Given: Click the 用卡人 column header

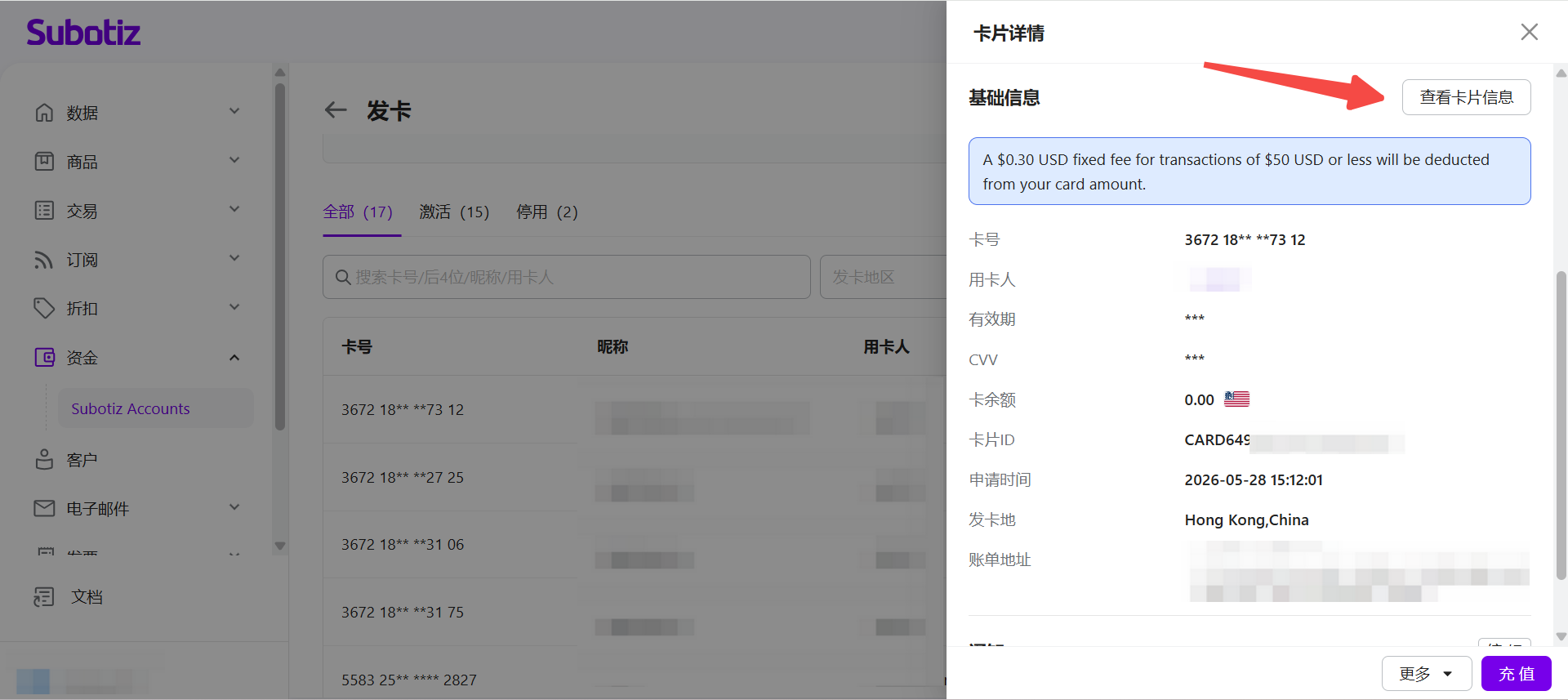Looking at the screenshot, I should (x=887, y=347).
